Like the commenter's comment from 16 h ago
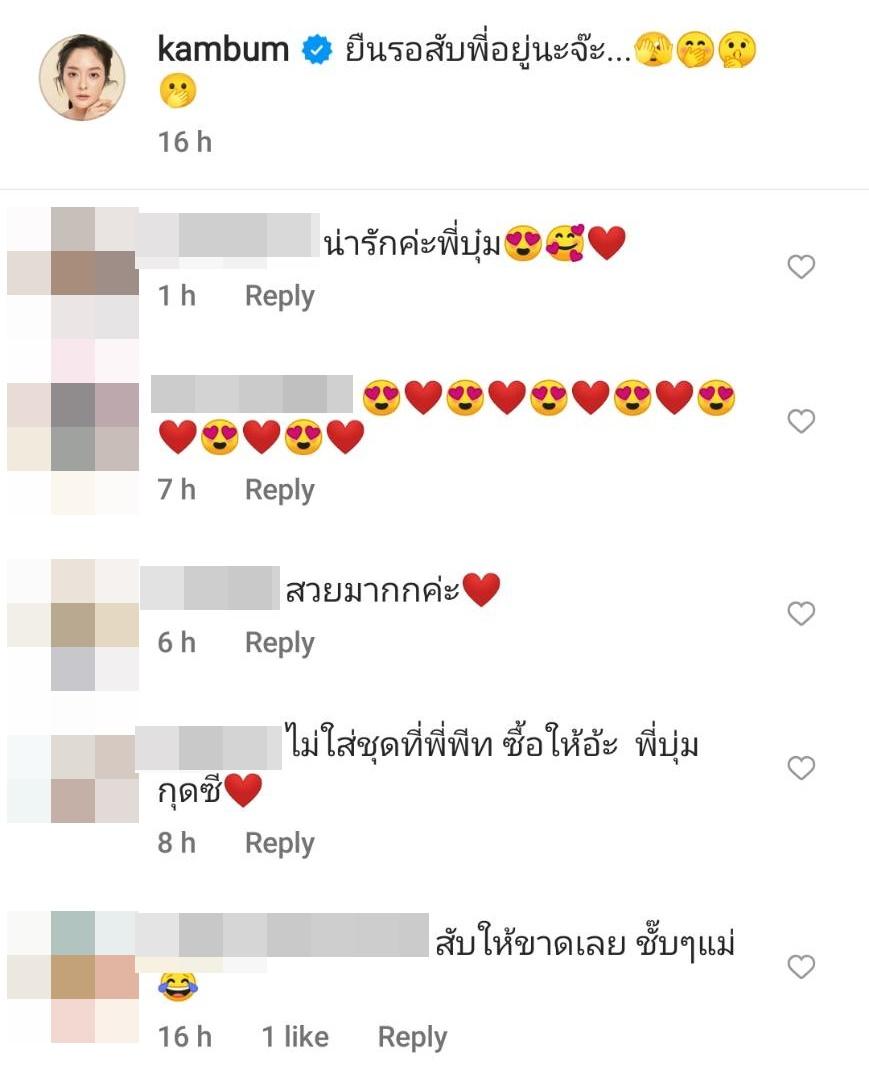869x1086 pixels. click(801, 967)
